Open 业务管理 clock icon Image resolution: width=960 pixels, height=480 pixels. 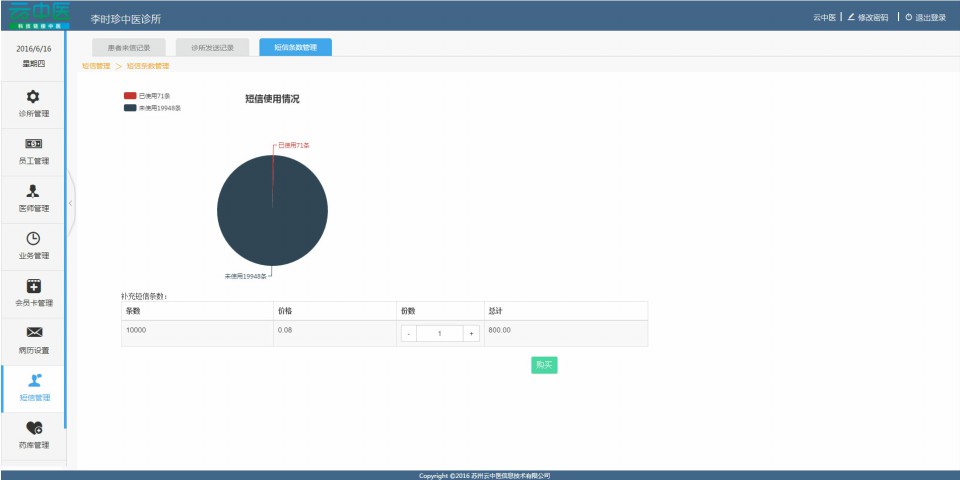pyautogui.click(x=33, y=239)
